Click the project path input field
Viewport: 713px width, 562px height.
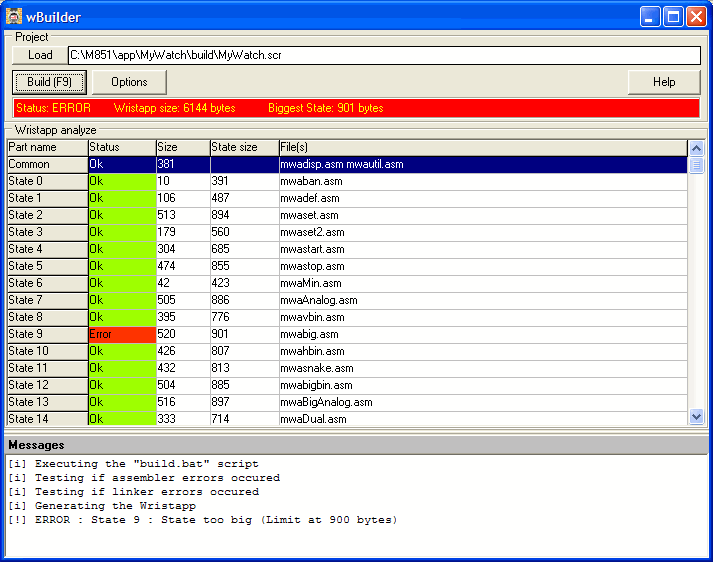pyautogui.click(x=384, y=55)
